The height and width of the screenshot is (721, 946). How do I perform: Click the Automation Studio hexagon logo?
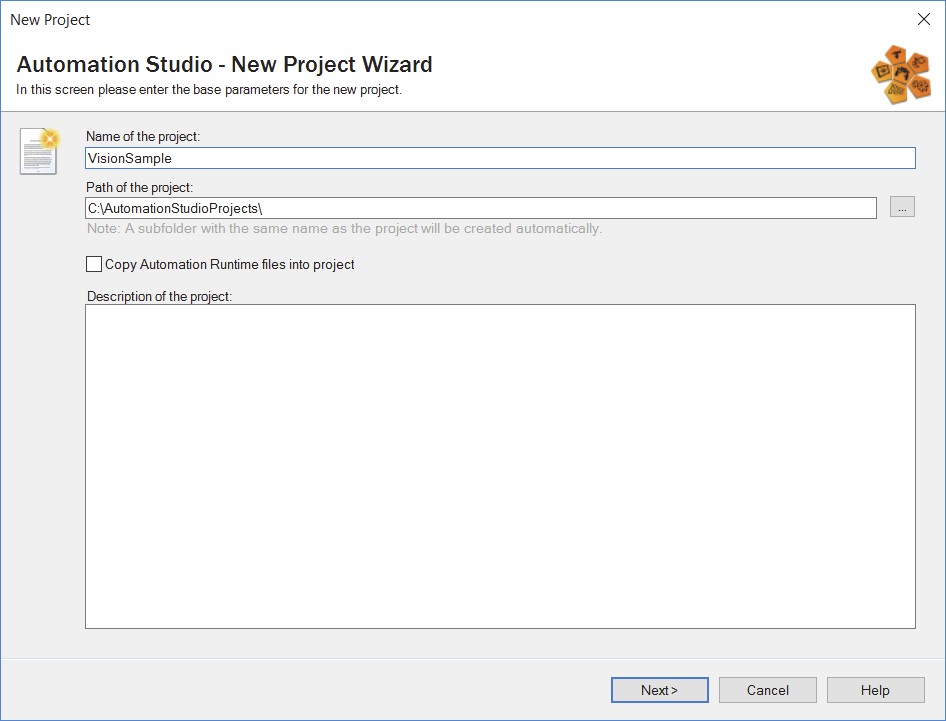point(901,74)
